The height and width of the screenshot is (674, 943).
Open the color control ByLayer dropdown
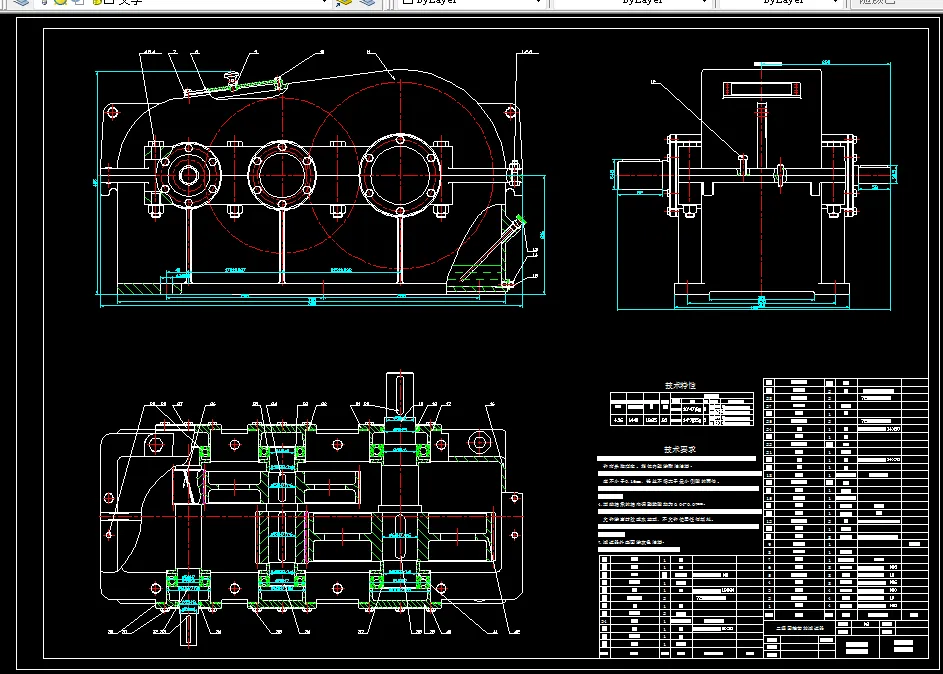(472, 2)
